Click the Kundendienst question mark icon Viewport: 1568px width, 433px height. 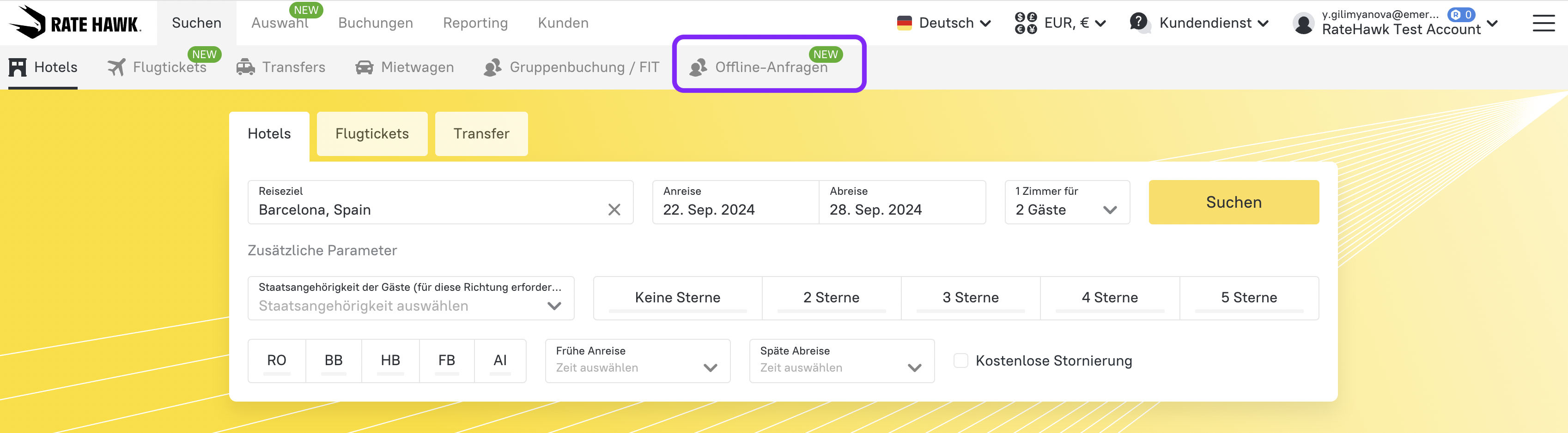[1138, 23]
